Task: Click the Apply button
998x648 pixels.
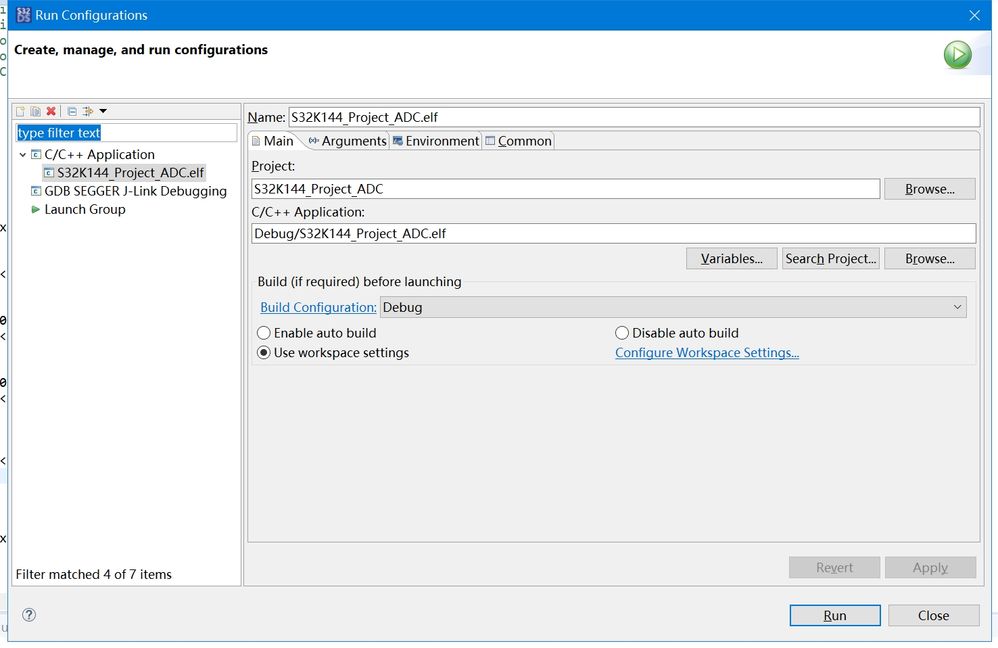Action: (930, 567)
